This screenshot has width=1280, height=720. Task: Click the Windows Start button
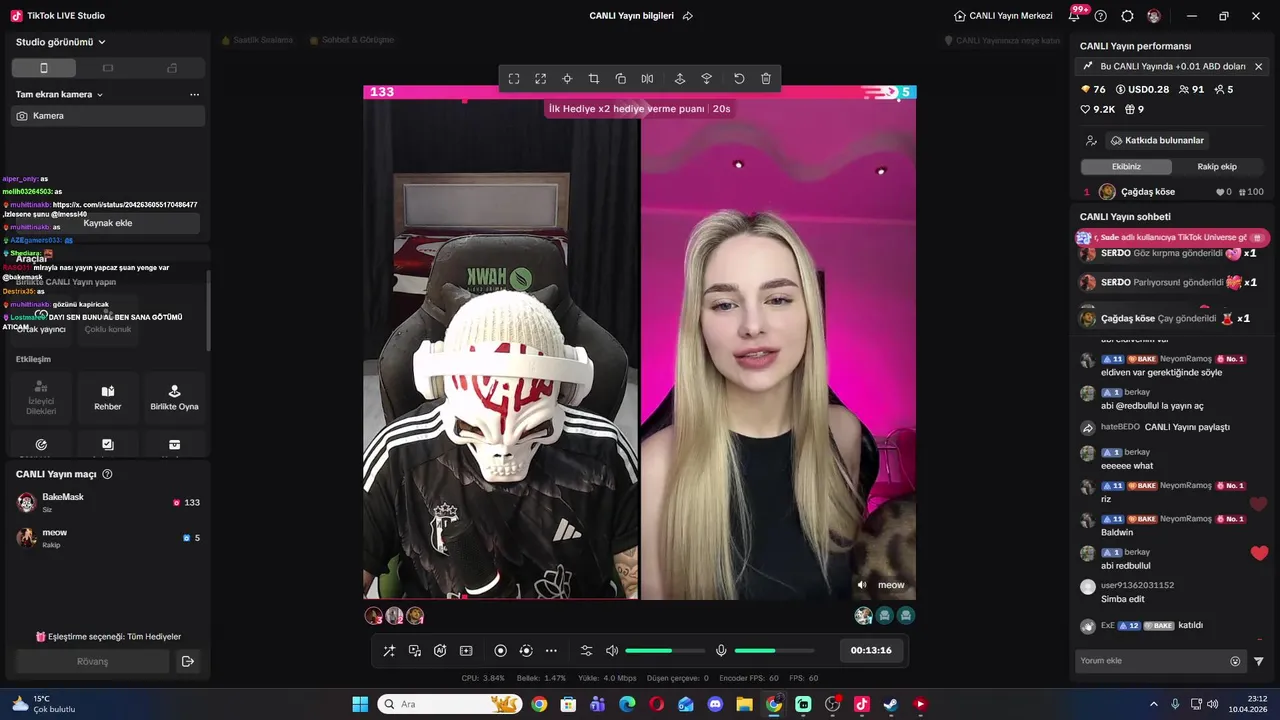360,704
